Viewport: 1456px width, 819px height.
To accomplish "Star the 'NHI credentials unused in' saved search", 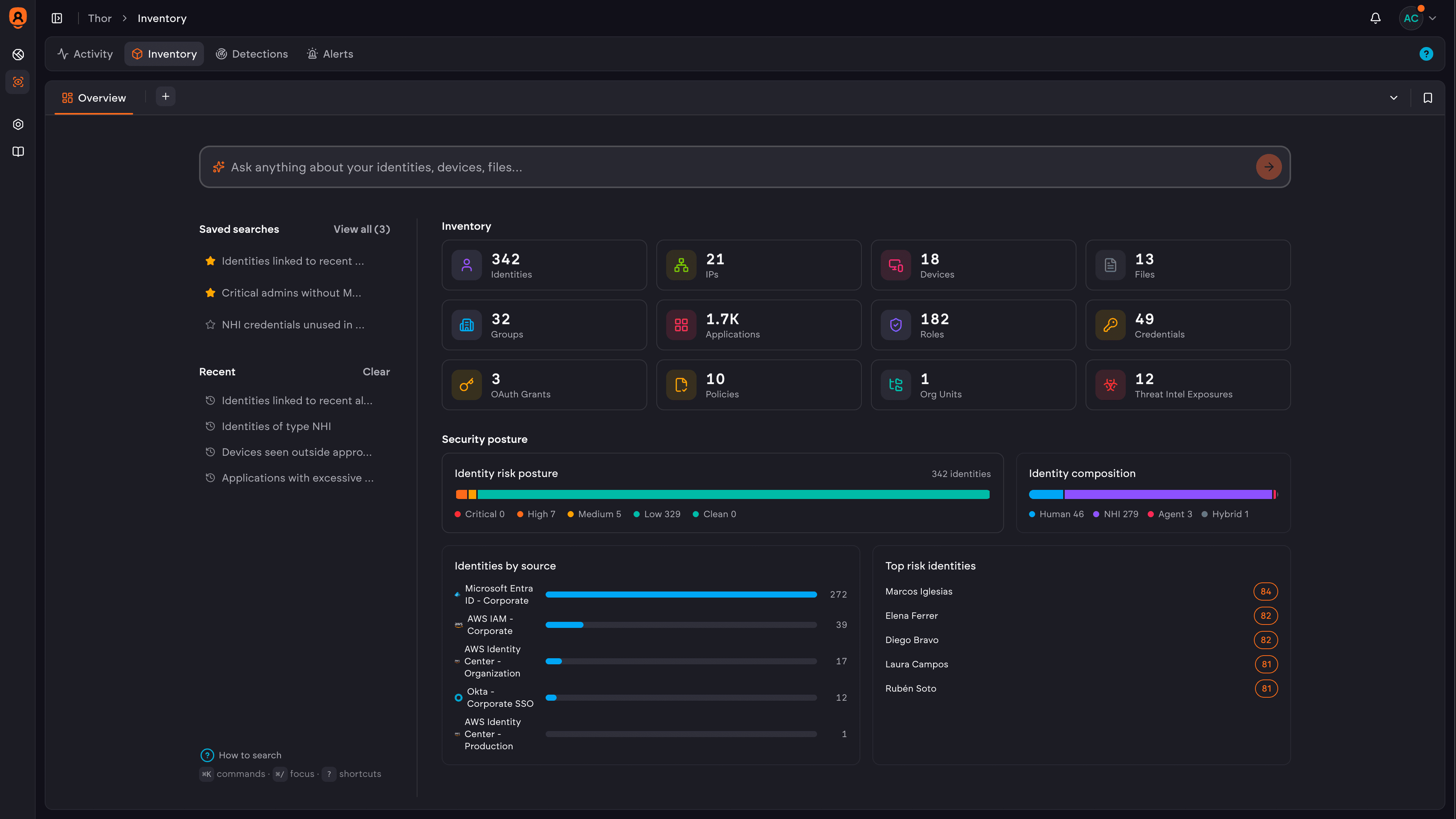I will [x=210, y=325].
